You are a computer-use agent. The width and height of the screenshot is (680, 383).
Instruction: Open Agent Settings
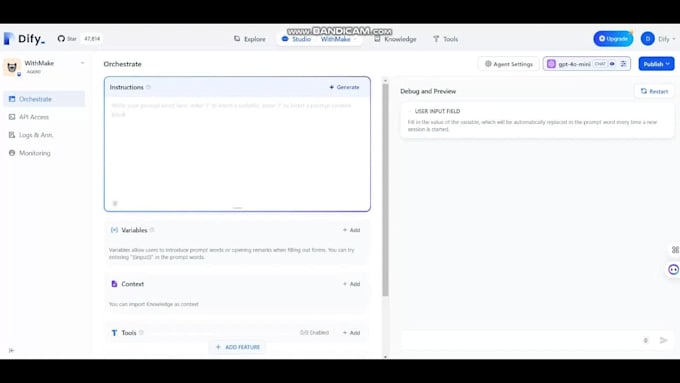coord(509,64)
